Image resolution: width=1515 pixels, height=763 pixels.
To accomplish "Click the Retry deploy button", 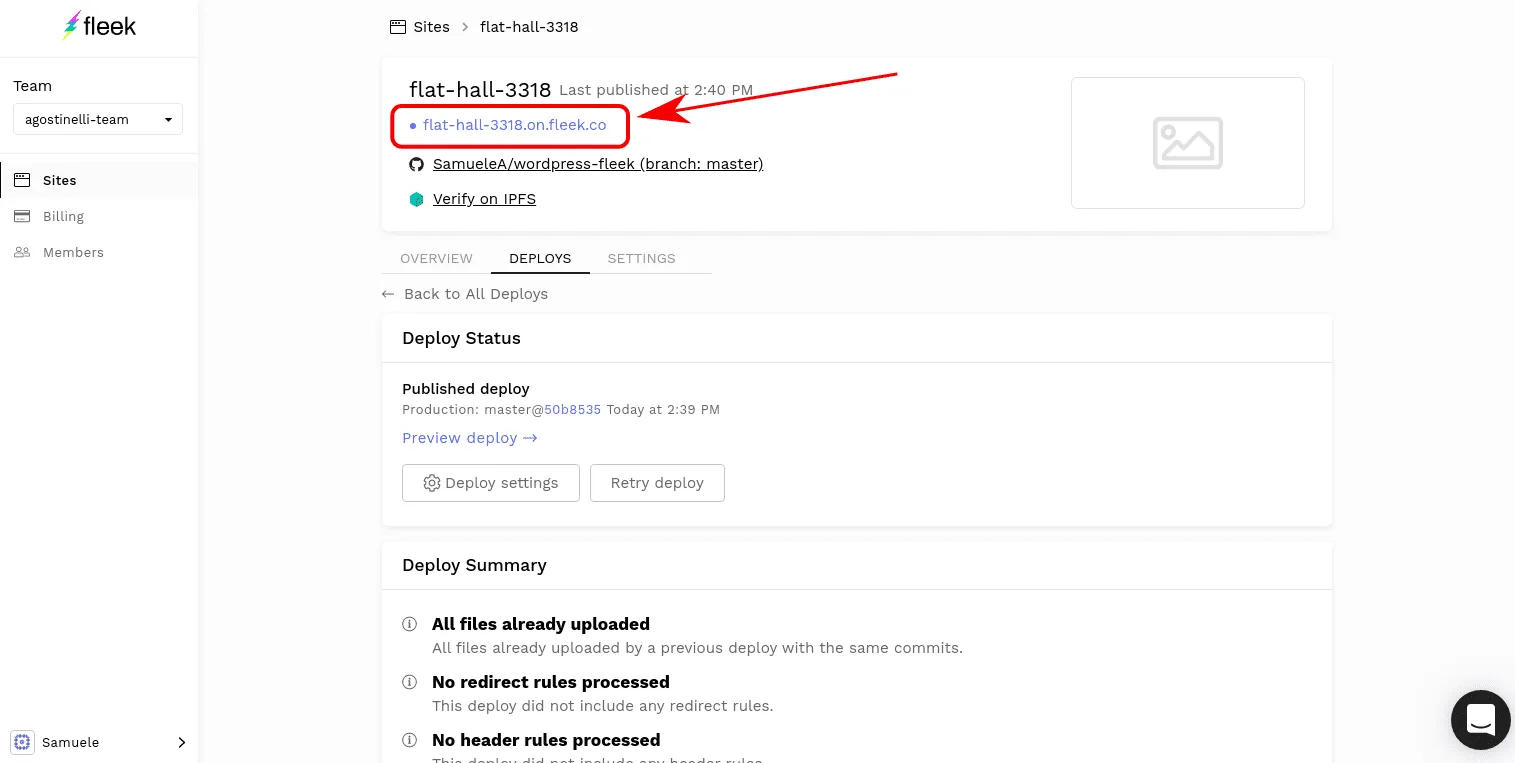I will [657, 483].
